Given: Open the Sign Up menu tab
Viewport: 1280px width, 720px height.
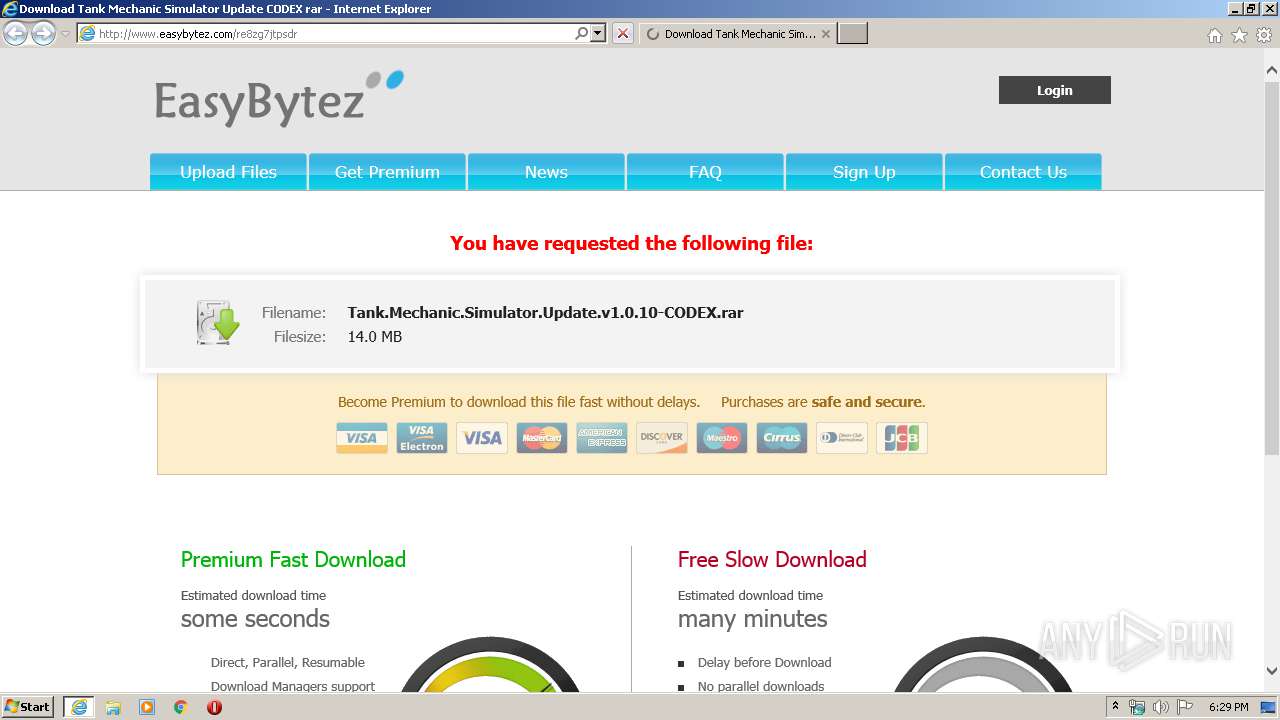Looking at the screenshot, I should pyautogui.click(x=864, y=172).
